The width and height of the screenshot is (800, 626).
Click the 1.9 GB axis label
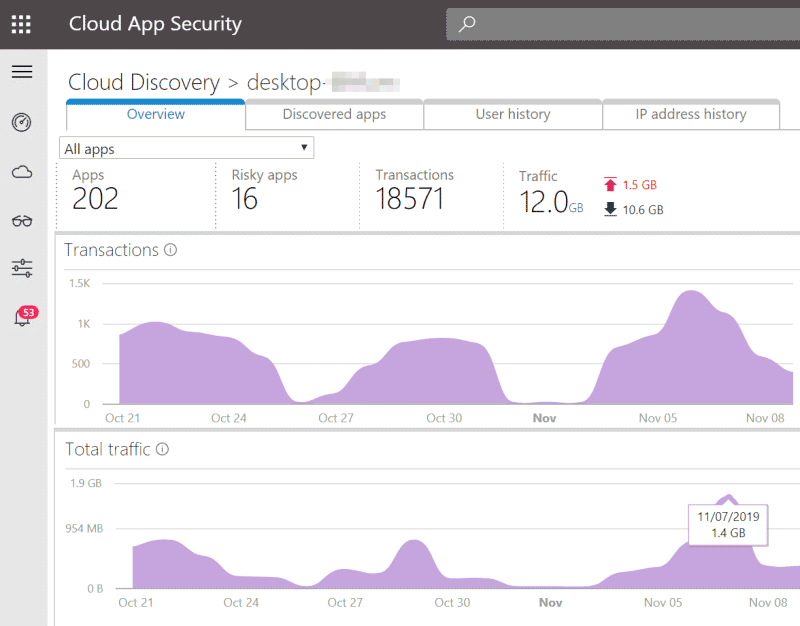(x=86, y=483)
